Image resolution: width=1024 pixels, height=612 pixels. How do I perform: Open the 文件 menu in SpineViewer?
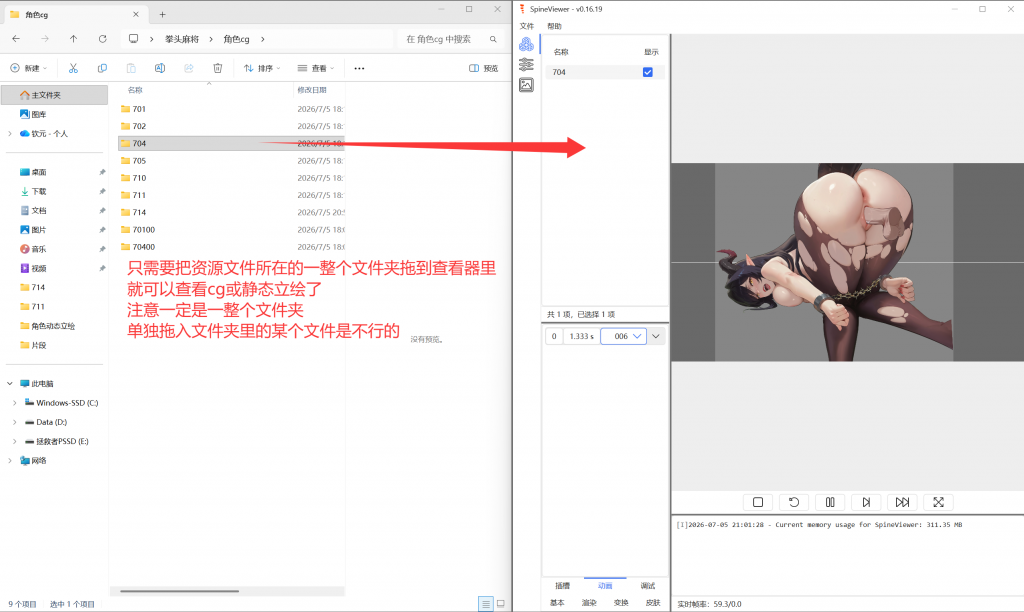[x=526, y=26]
